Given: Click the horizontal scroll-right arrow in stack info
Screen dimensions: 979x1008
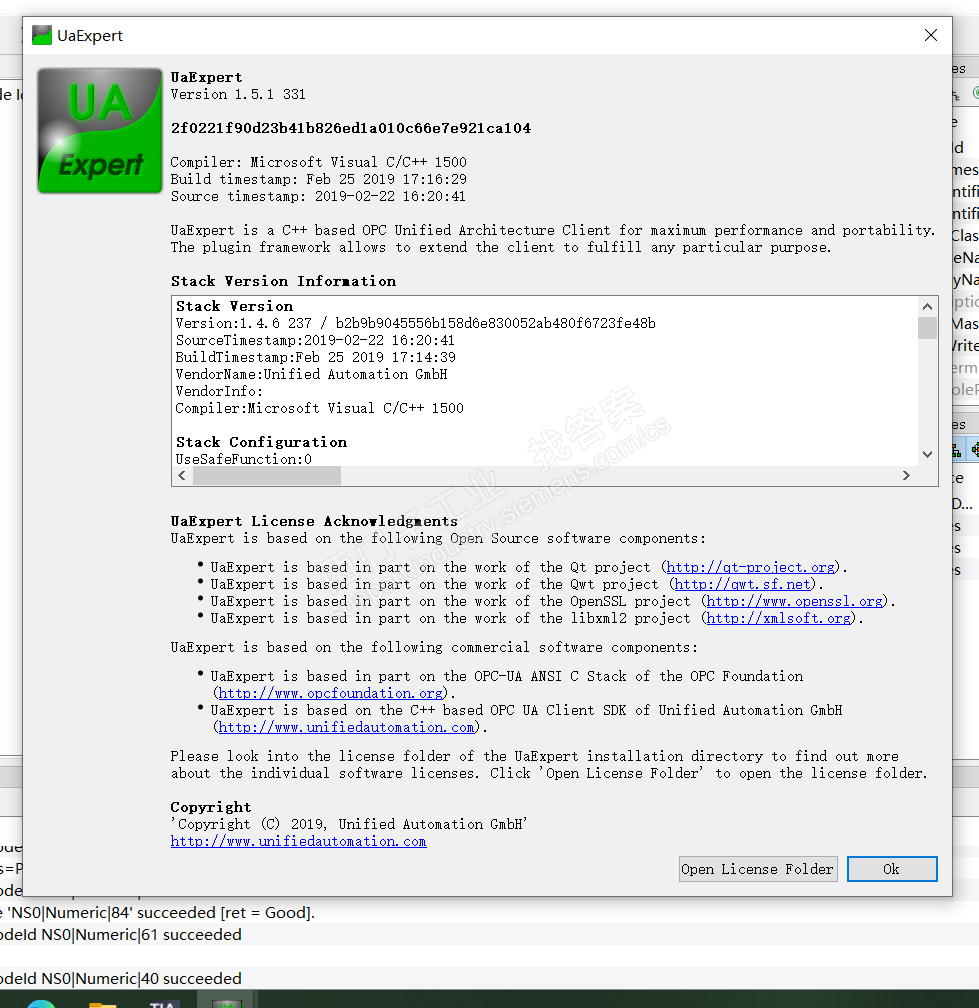Looking at the screenshot, I should (906, 475).
